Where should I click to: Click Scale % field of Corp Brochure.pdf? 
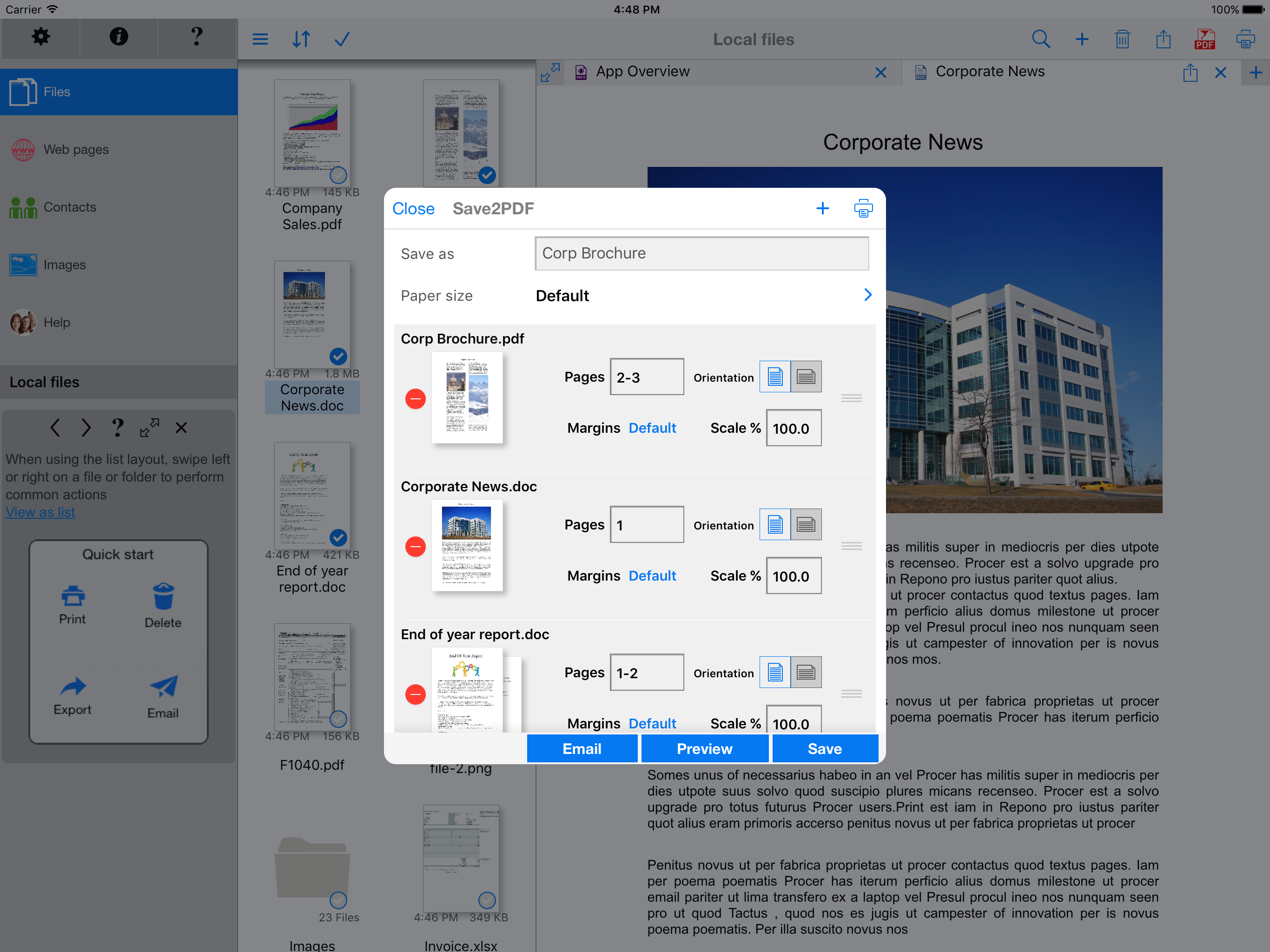coord(793,428)
